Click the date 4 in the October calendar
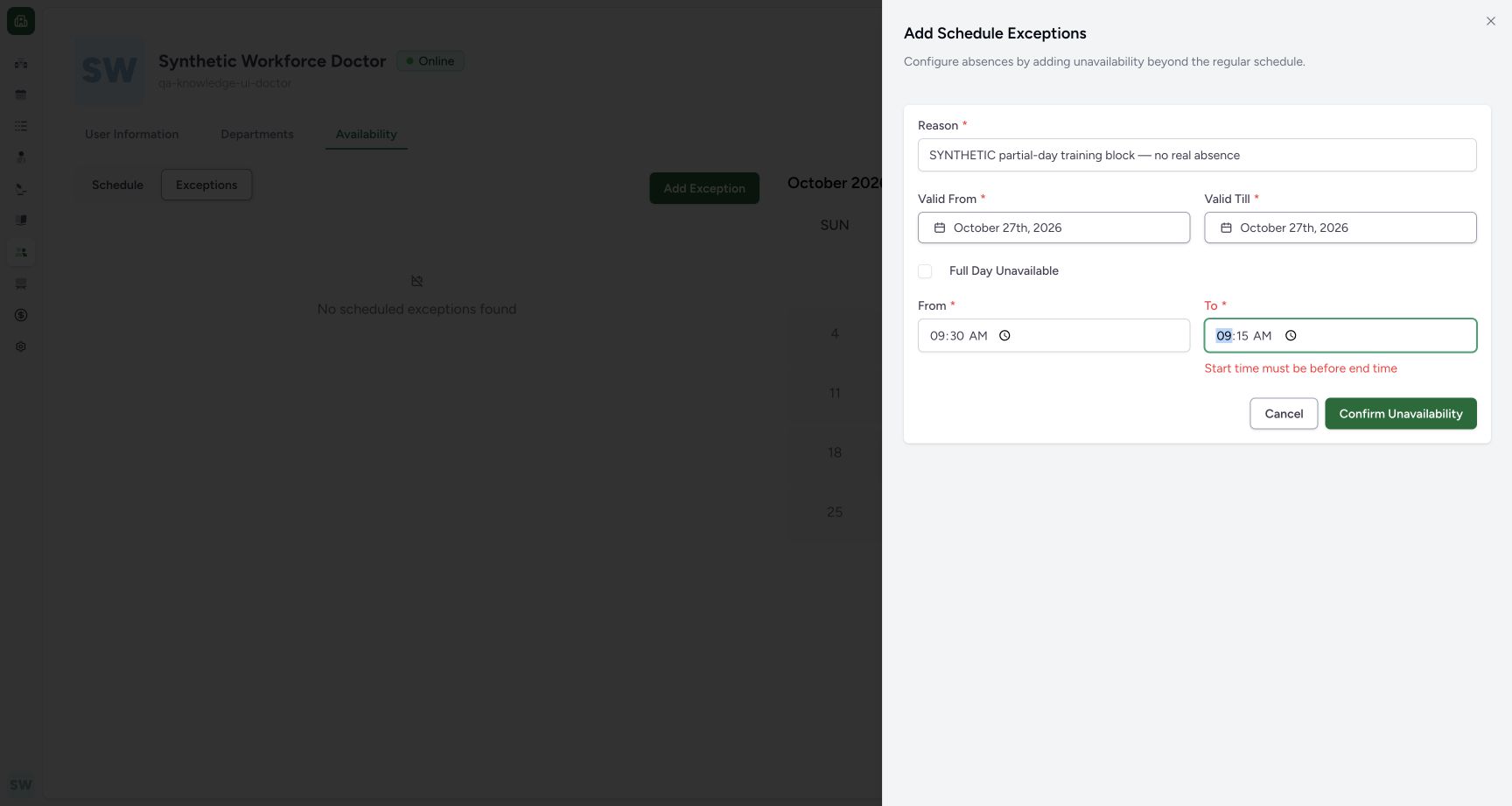This screenshot has width=1512, height=806. pos(835,333)
